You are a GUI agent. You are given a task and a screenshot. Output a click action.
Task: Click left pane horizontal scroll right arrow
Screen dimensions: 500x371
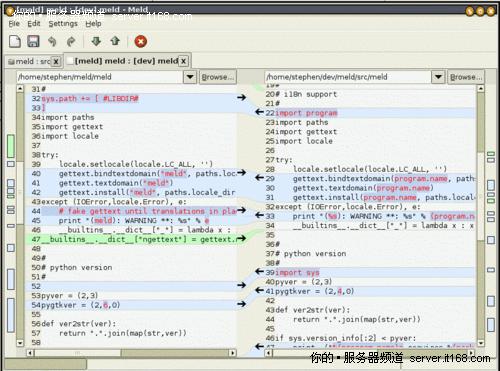point(233,353)
